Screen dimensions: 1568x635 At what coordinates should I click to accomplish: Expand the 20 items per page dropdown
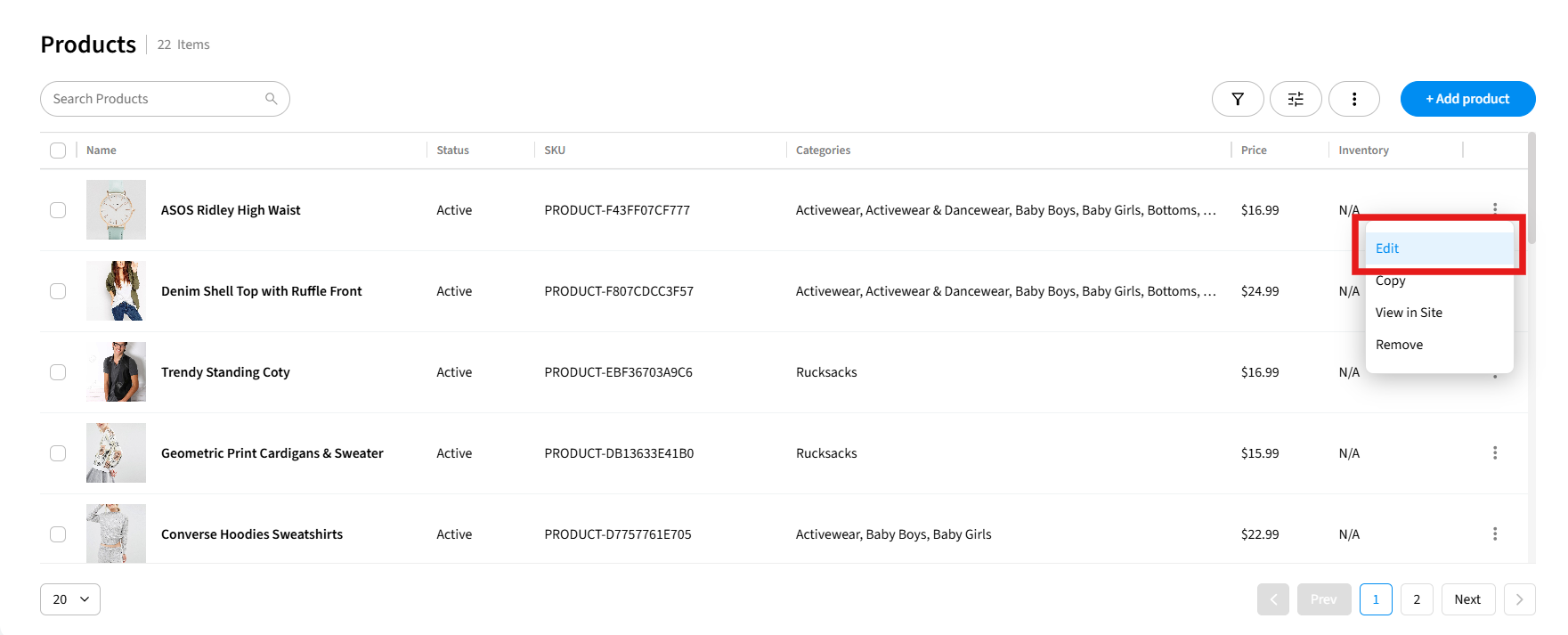[70, 599]
